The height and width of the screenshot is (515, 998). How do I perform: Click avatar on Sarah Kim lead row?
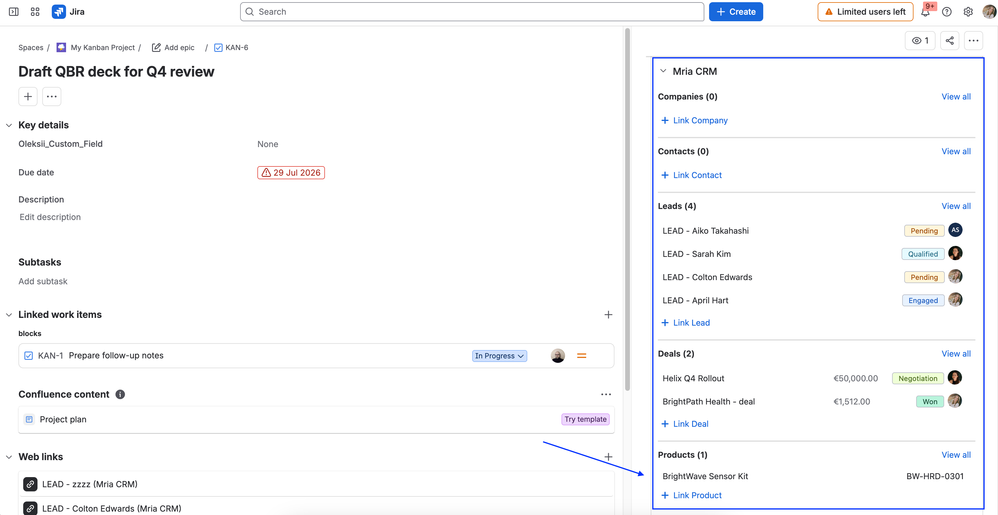click(955, 253)
